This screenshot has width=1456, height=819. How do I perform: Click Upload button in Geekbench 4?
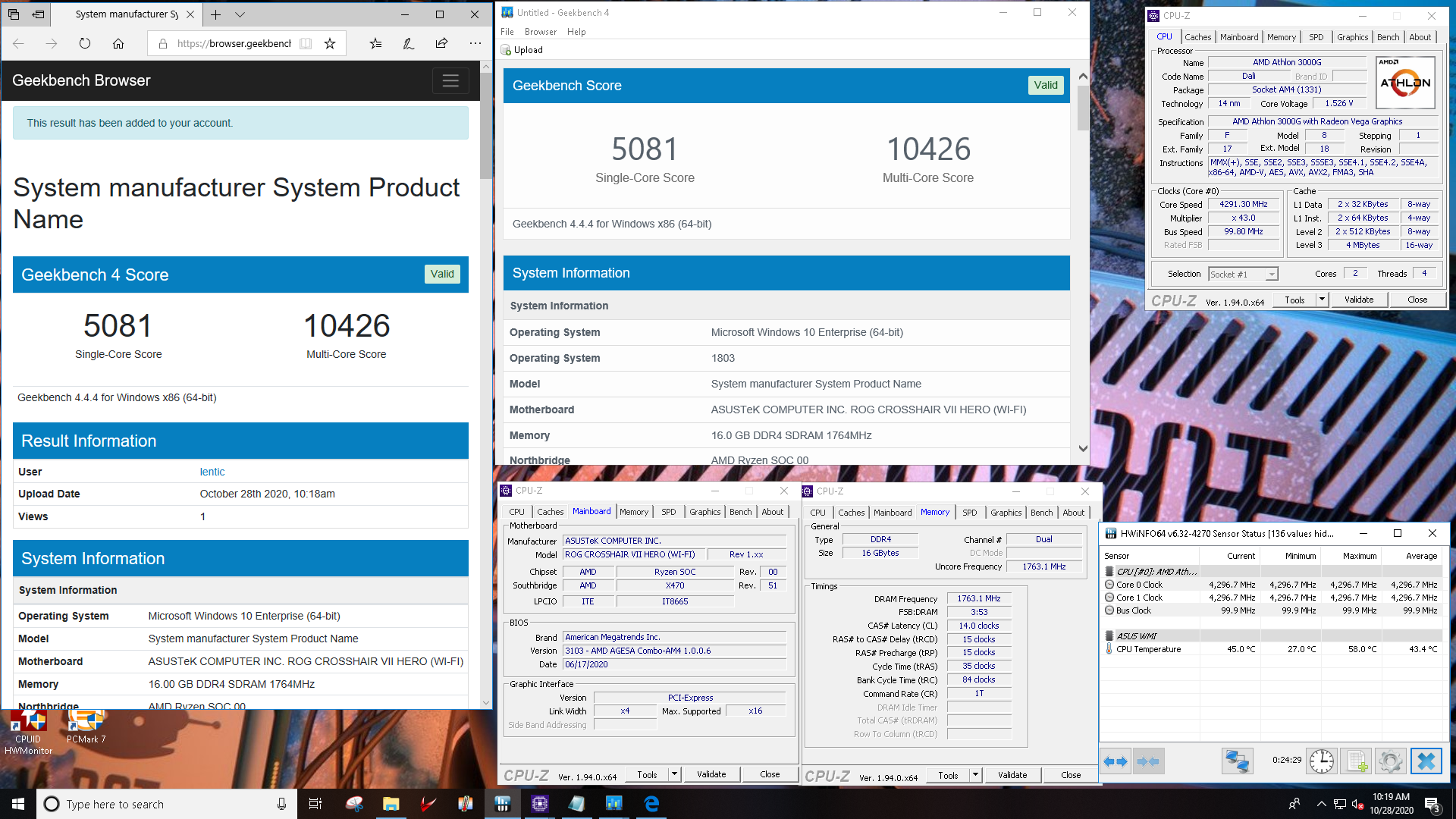[x=522, y=50]
